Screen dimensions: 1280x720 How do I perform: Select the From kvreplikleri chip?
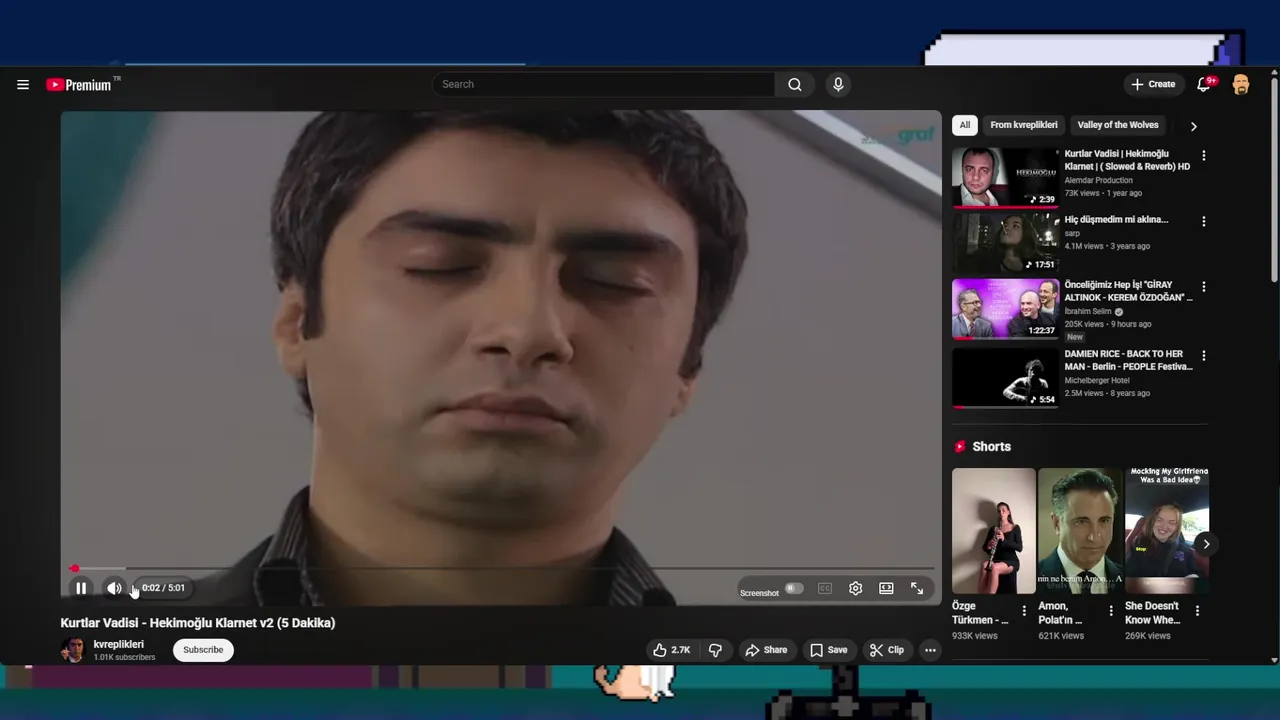coord(1023,125)
